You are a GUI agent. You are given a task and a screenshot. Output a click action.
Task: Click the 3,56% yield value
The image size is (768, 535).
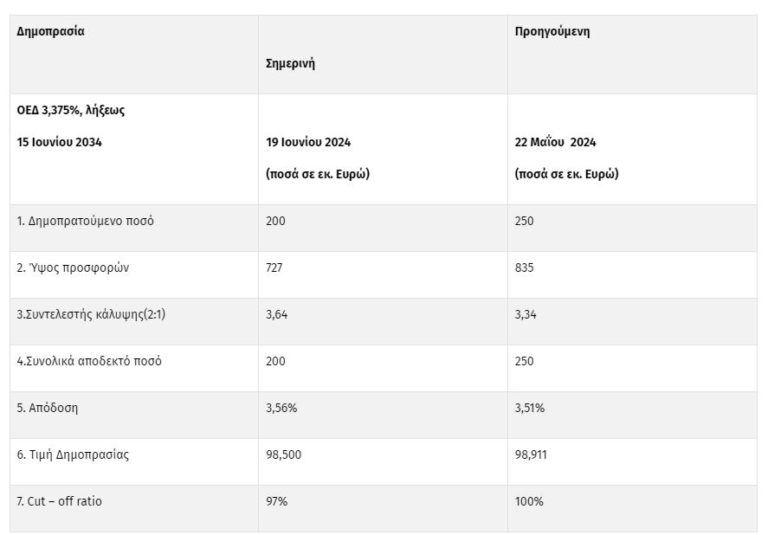click(x=281, y=408)
